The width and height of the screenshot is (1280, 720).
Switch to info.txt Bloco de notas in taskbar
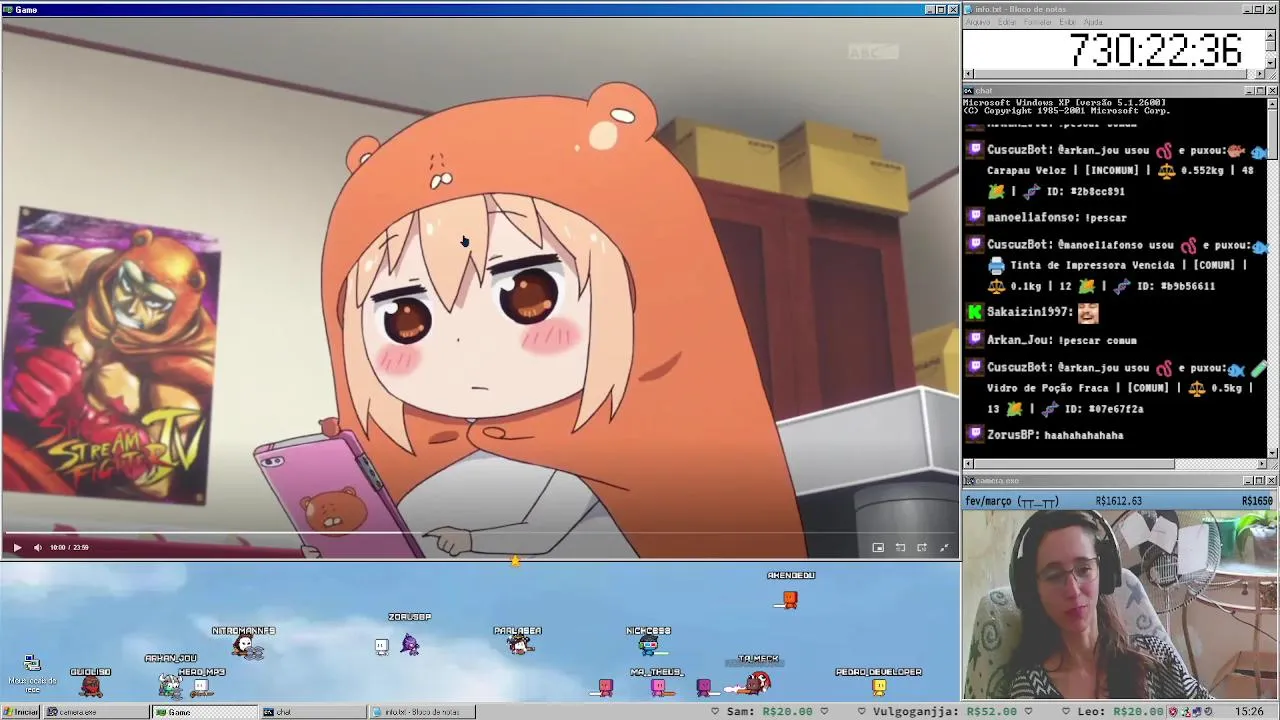(421, 712)
